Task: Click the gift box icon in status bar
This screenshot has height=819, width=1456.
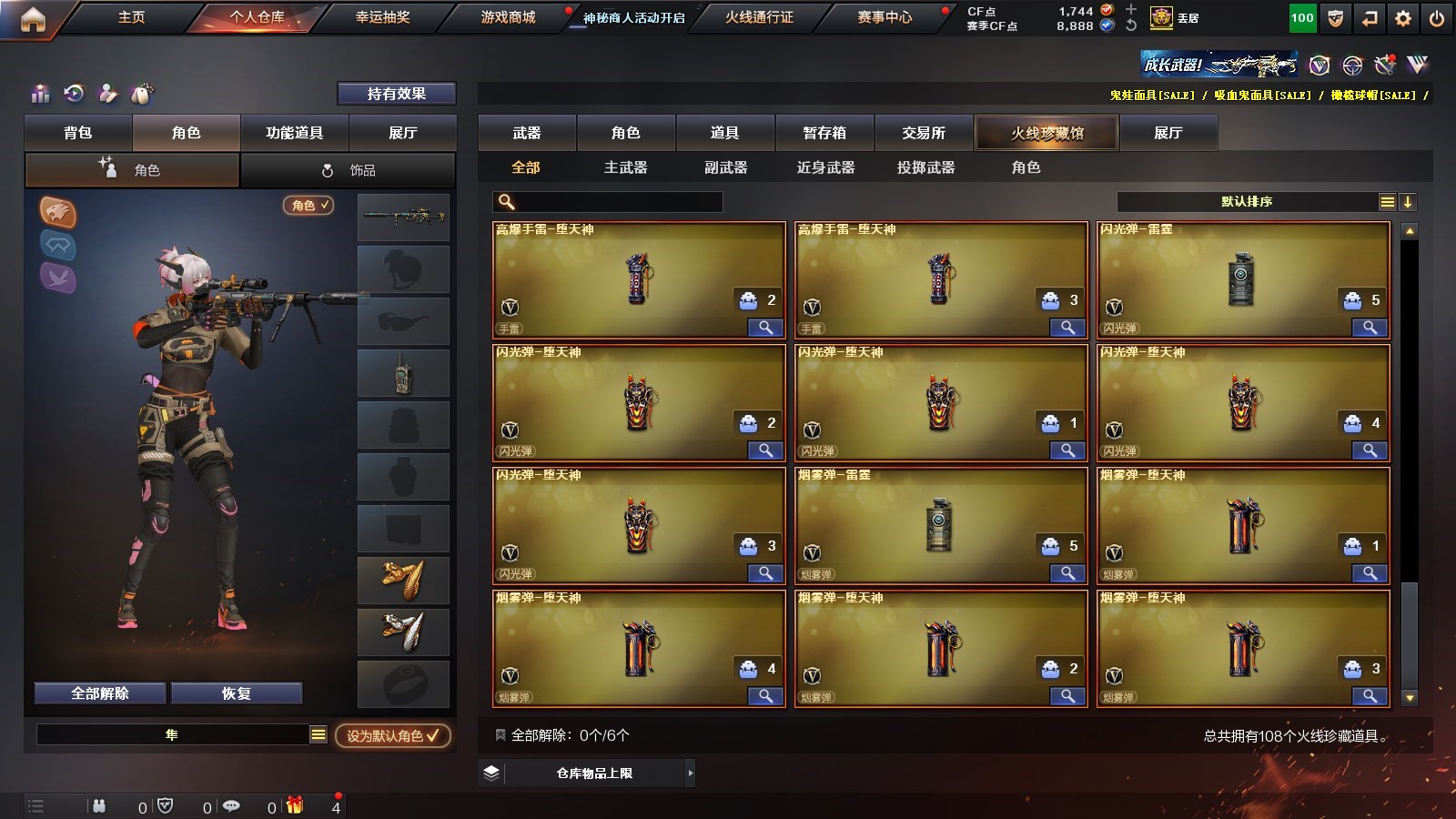Action: pyautogui.click(x=295, y=805)
